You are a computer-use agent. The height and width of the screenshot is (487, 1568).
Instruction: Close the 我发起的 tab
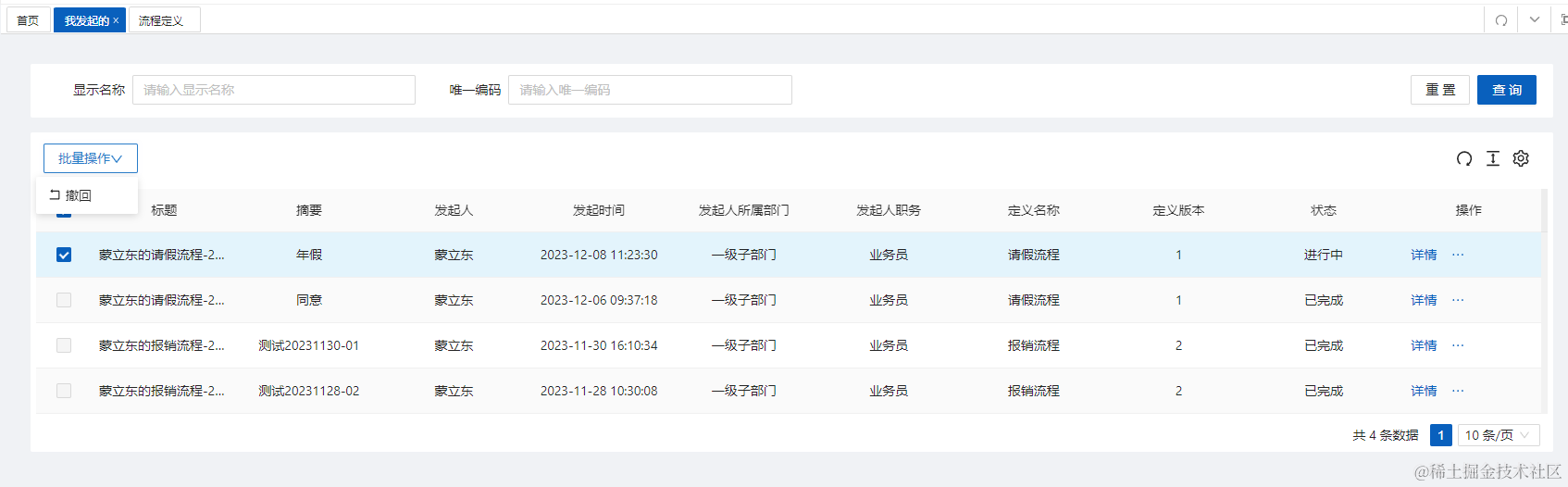(116, 20)
